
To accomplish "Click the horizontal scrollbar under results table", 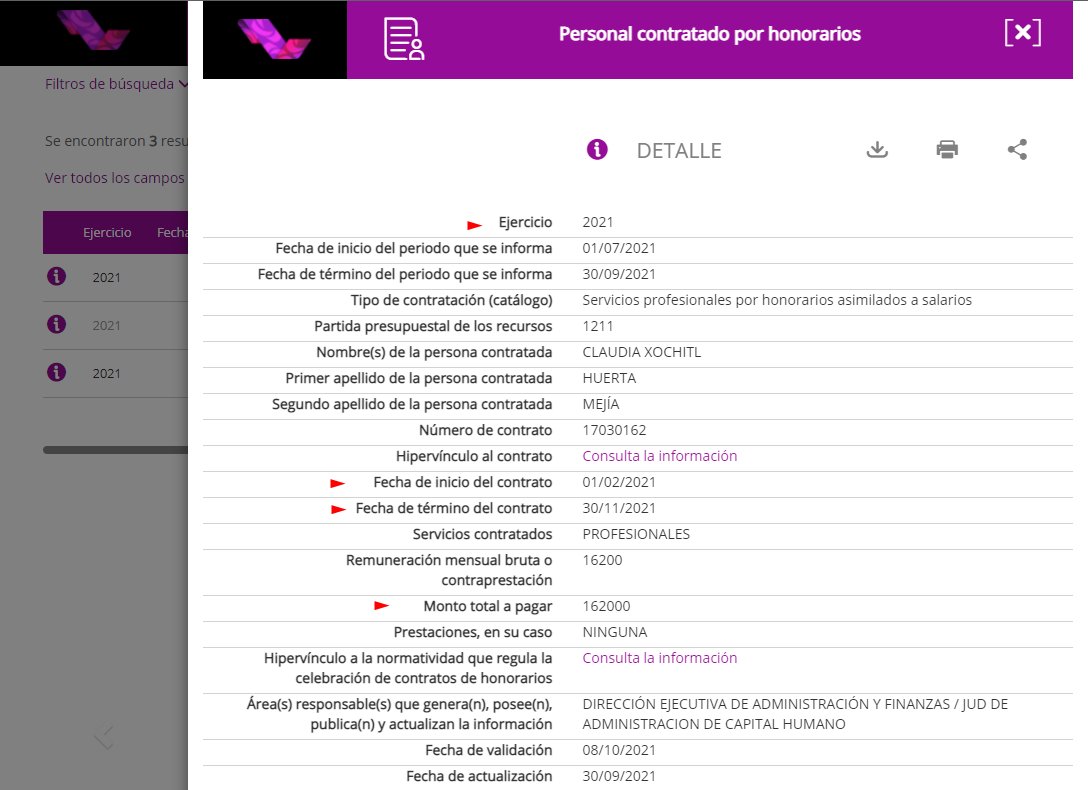I will pos(115,450).
